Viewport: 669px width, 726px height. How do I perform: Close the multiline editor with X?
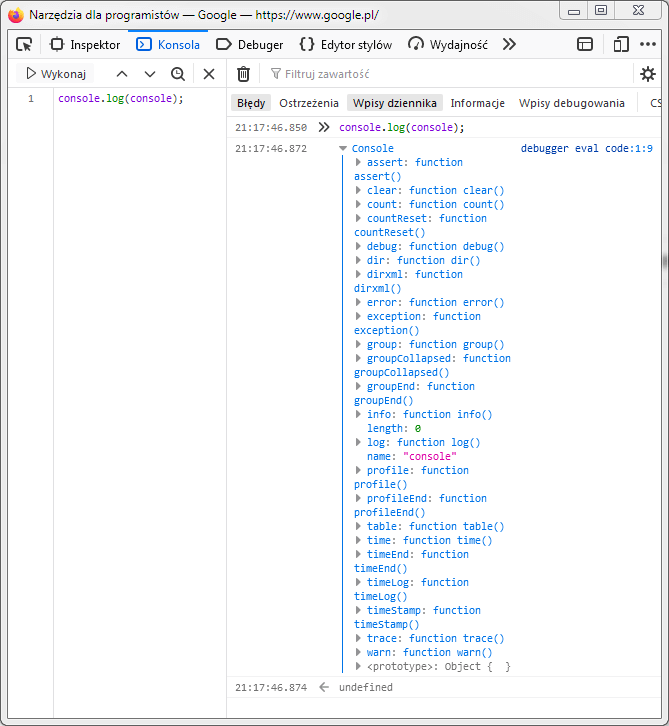point(209,74)
